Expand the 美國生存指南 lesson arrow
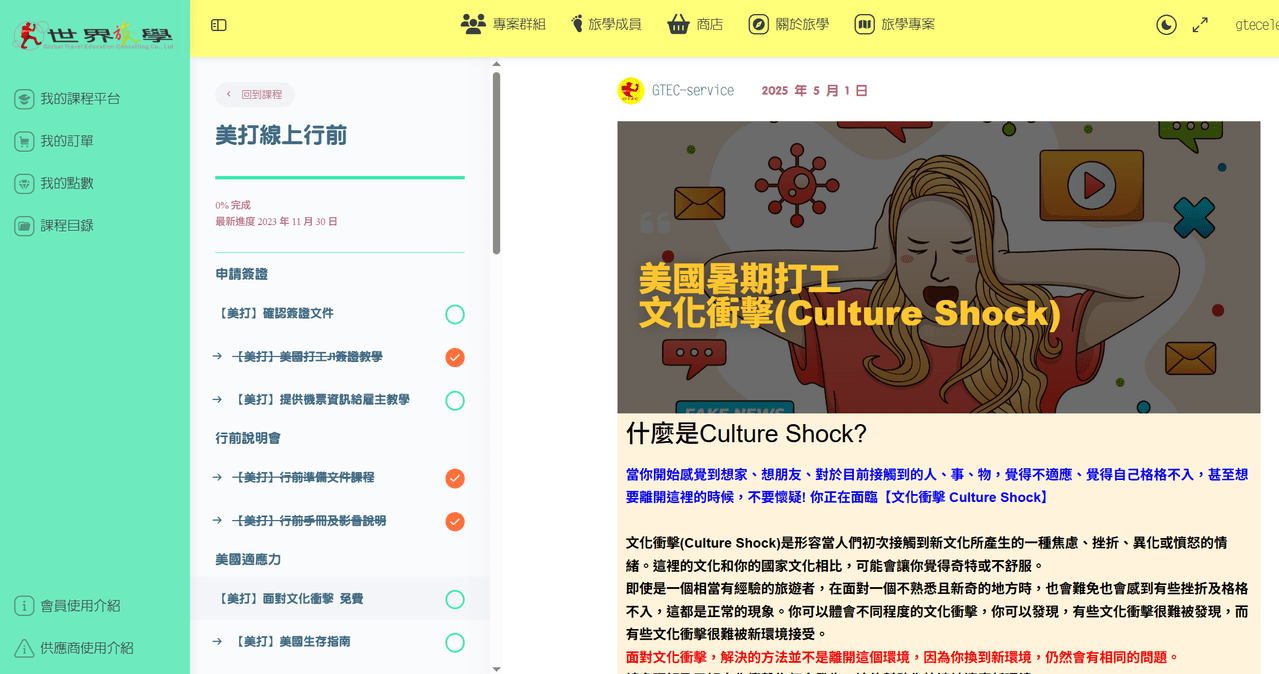1279x674 pixels. (217, 641)
